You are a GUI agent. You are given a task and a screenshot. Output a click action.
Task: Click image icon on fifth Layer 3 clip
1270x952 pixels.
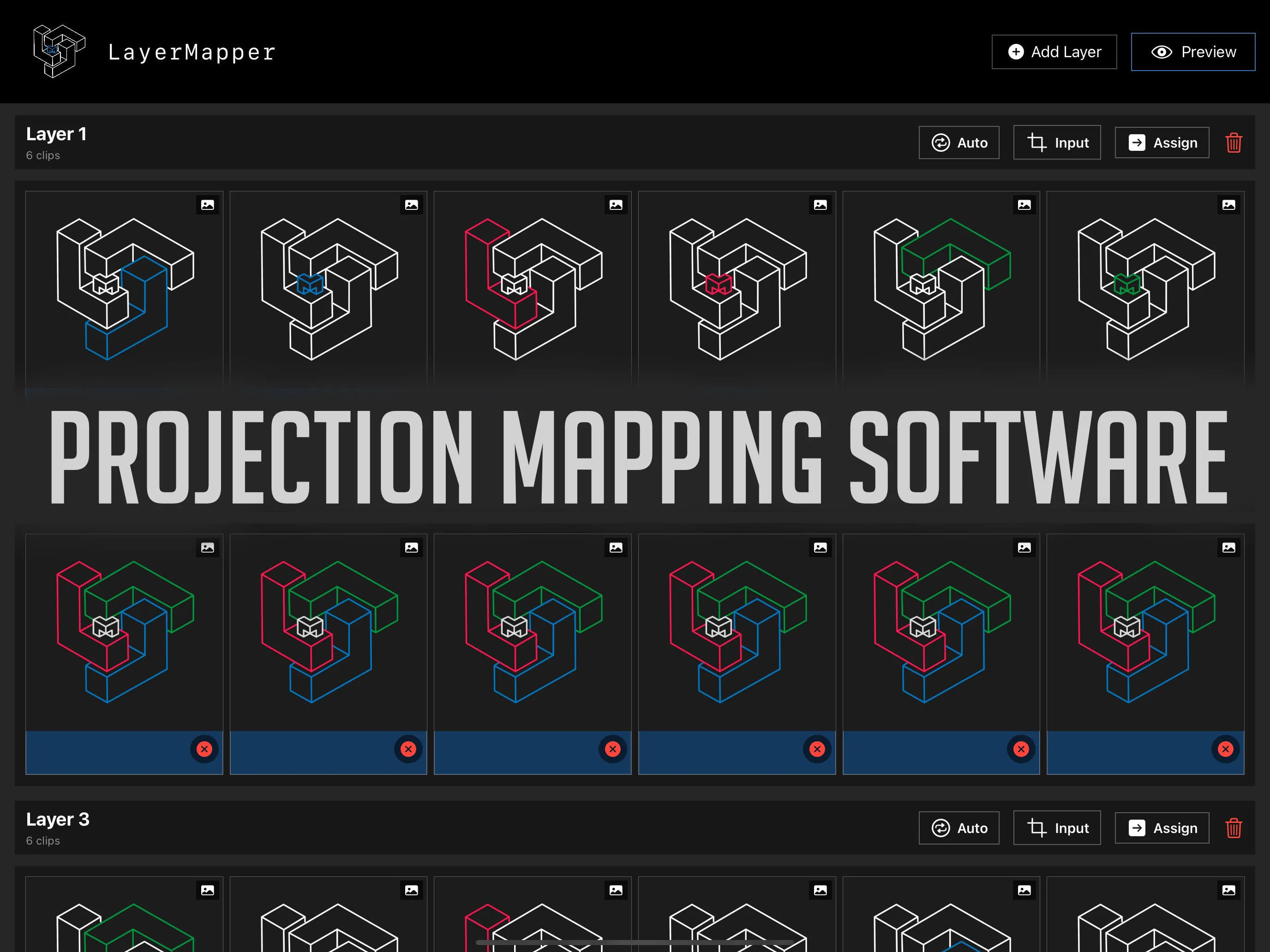click(1024, 890)
